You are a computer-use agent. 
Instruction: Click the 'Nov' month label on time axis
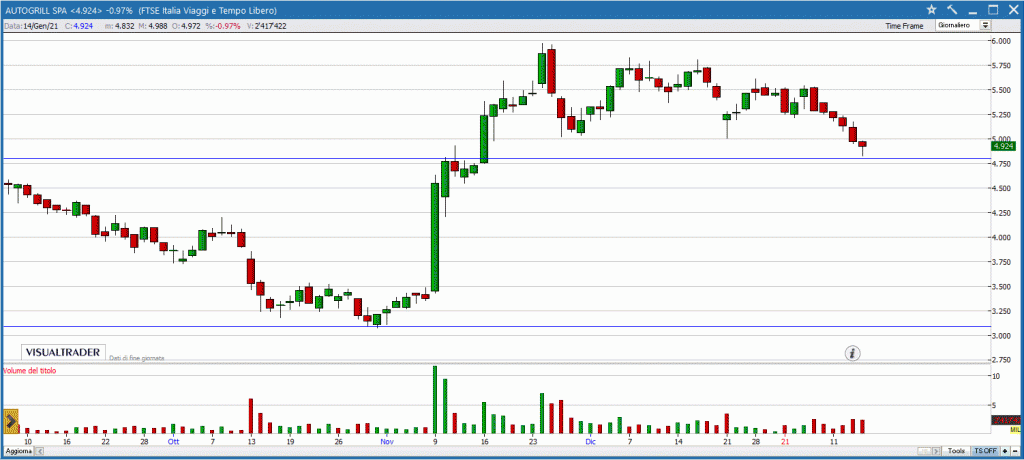387,442
